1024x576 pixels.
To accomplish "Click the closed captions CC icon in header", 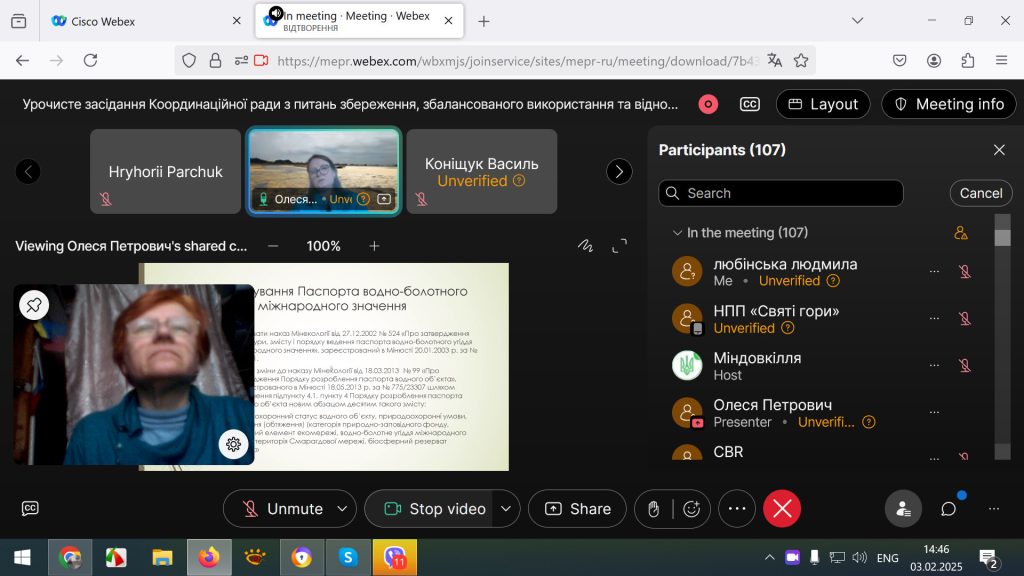I will pyautogui.click(x=749, y=104).
